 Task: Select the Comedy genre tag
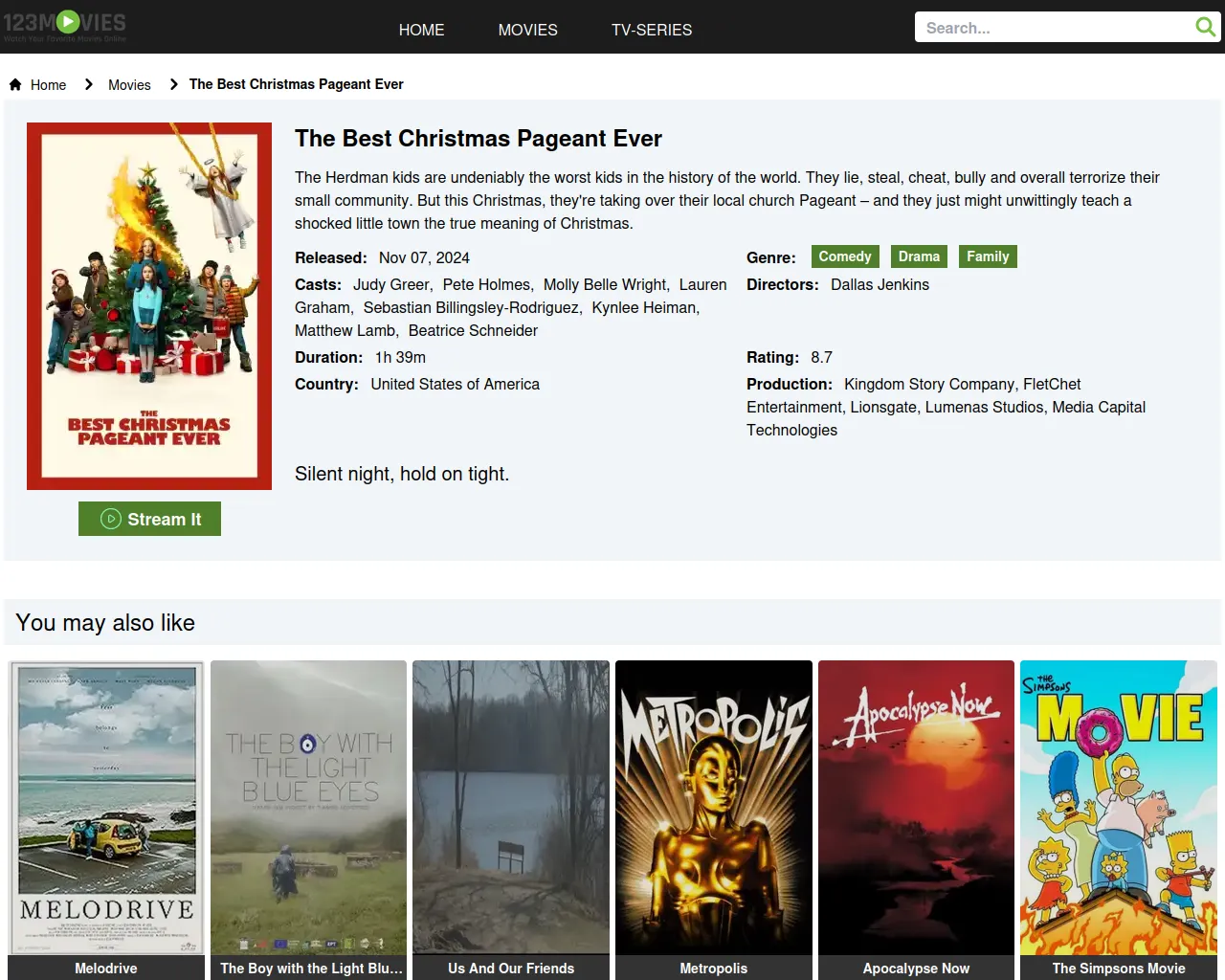844,256
